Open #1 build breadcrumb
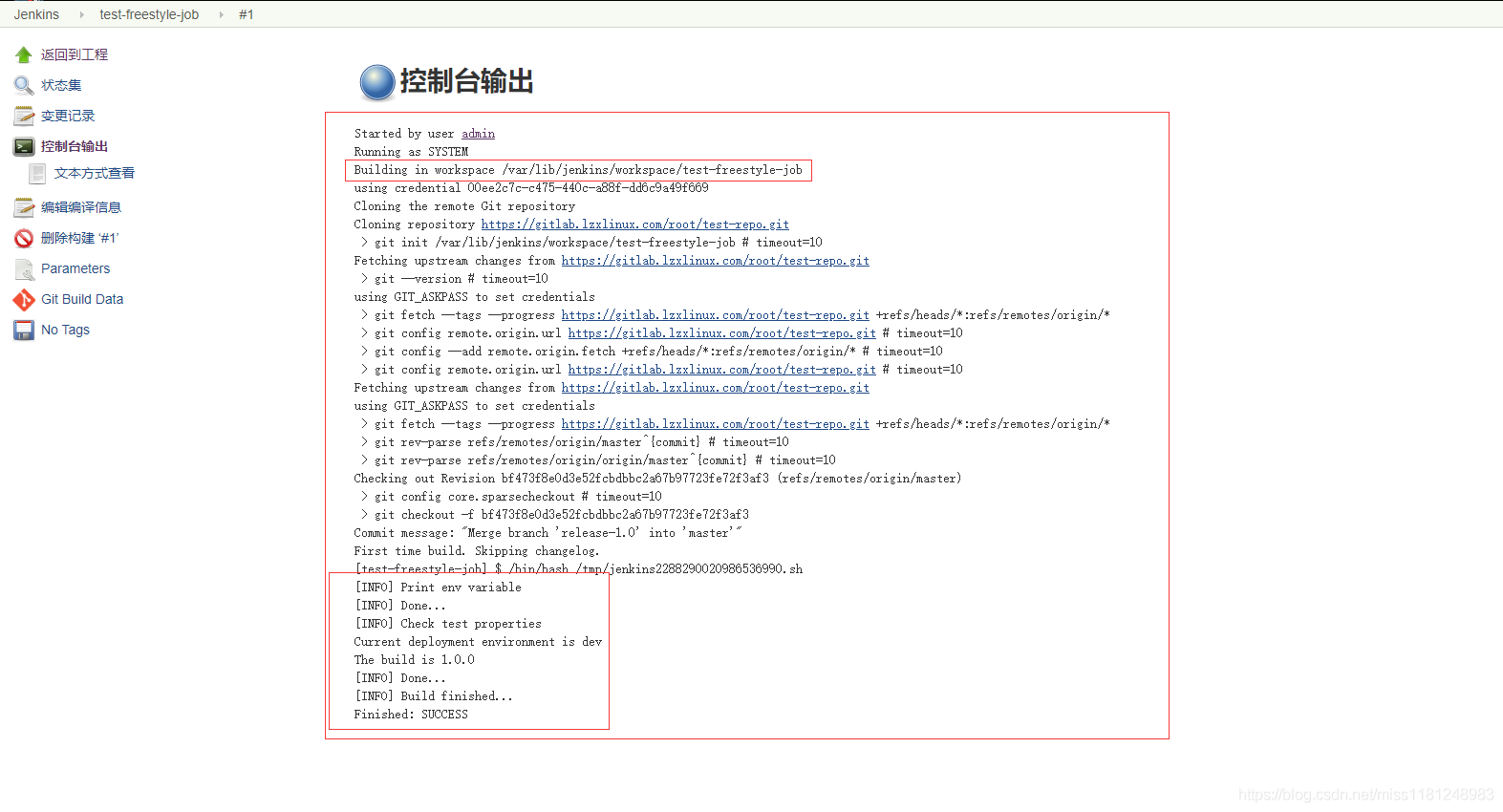 [x=247, y=14]
